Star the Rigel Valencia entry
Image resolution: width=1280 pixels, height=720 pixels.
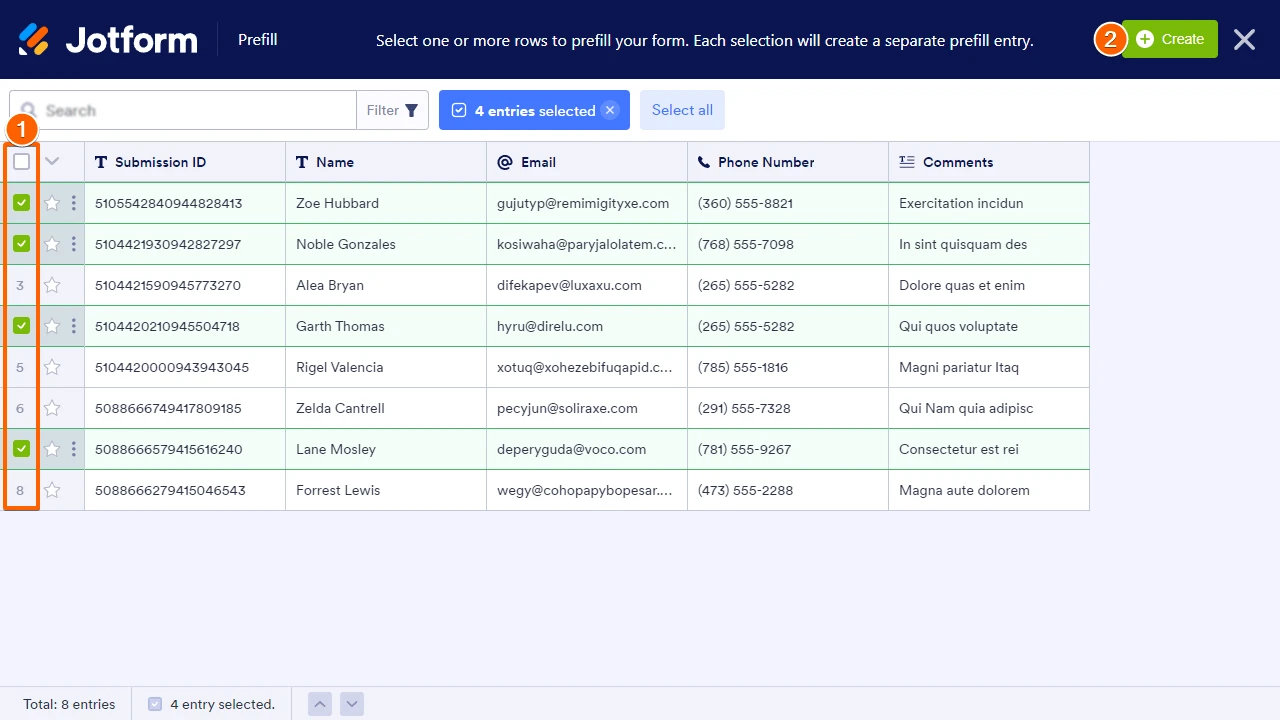[52, 367]
